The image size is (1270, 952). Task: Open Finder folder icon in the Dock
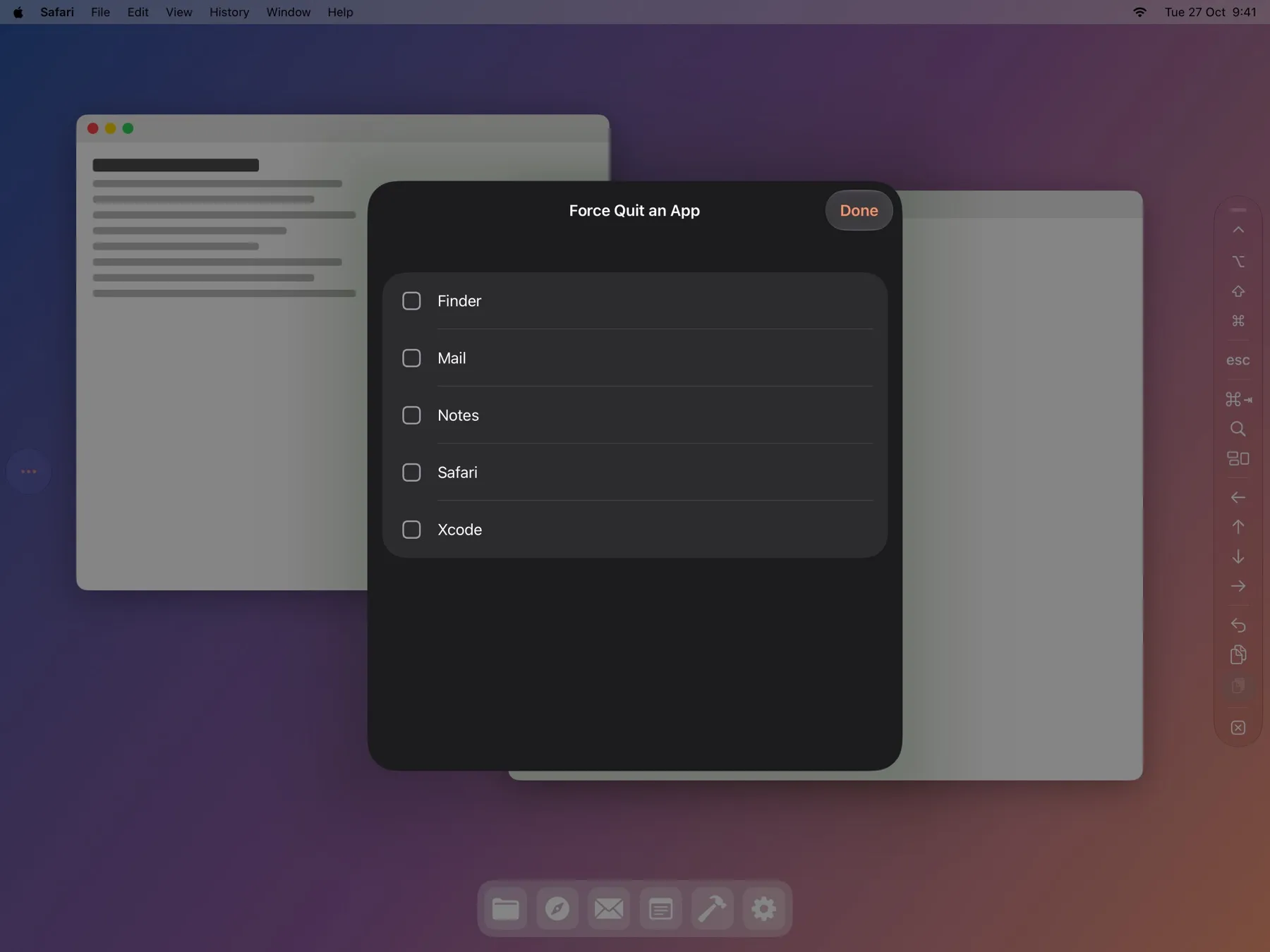[x=506, y=909]
